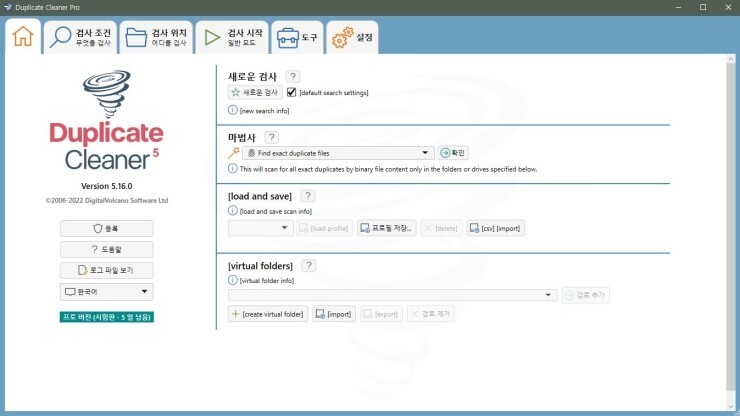This screenshot has height=416, width=740.
Task: Switch to the 검사 조건 tab
Action: pos(81,37)
